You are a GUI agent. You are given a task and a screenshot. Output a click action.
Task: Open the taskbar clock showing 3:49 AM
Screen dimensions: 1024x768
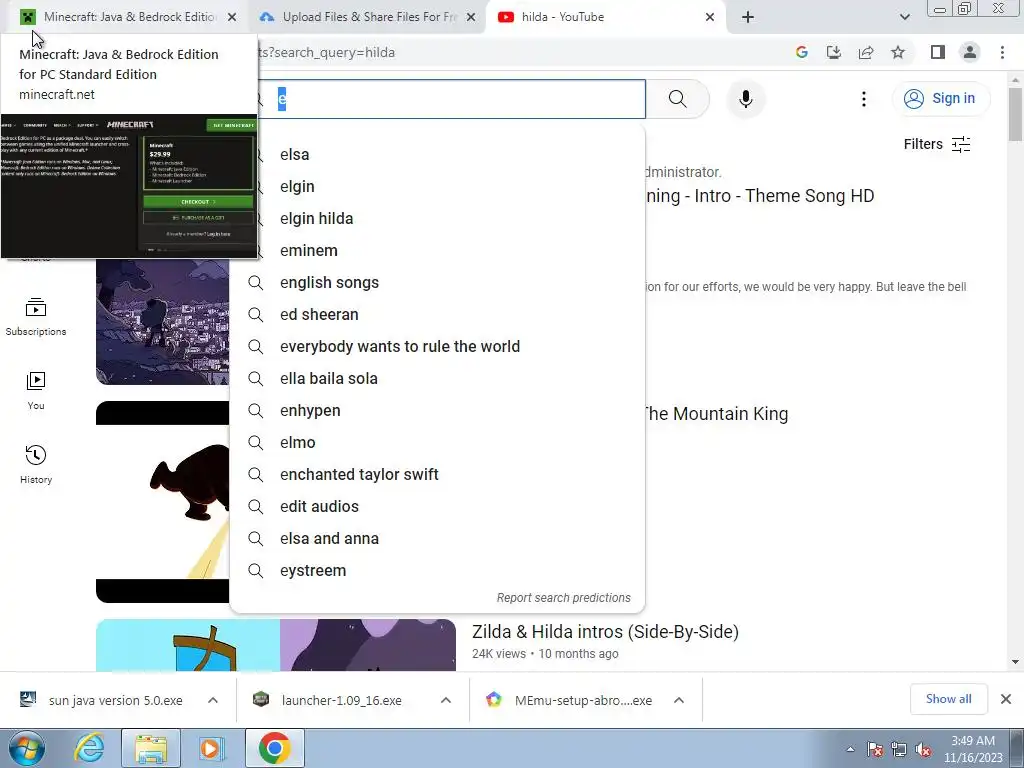click(973, 749)
